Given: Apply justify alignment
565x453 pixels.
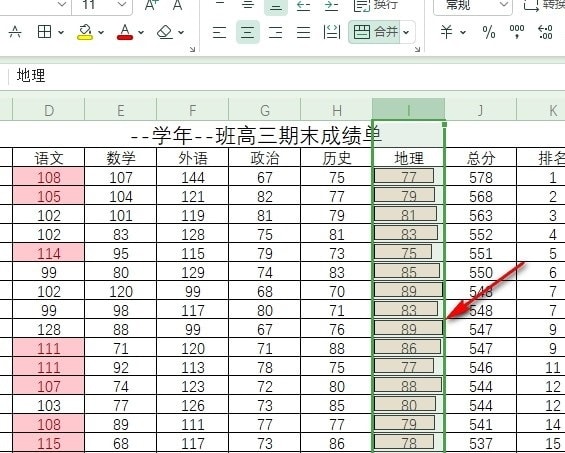Looking at the screenshot, I should [303, 32].
